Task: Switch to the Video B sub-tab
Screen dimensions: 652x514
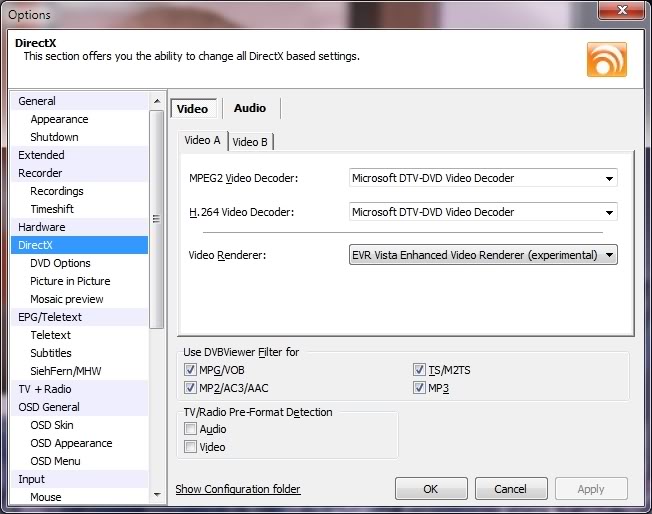Action: tap(250, 142)
